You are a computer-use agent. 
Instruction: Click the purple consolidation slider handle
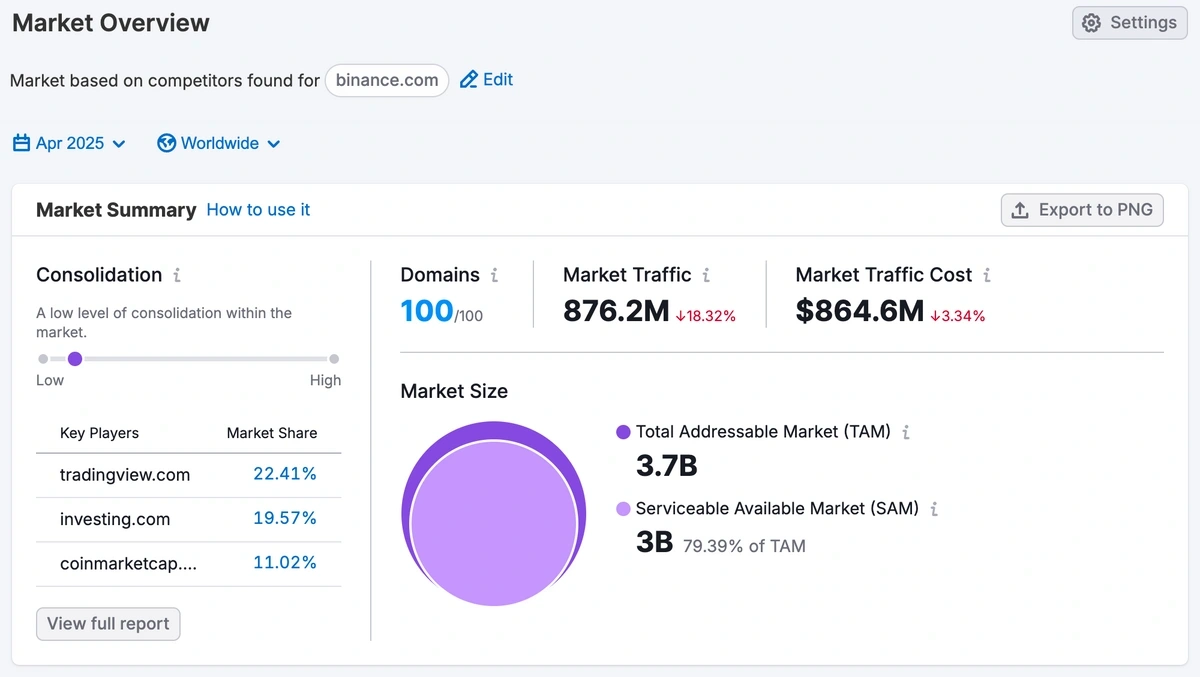tap(75, 359)
